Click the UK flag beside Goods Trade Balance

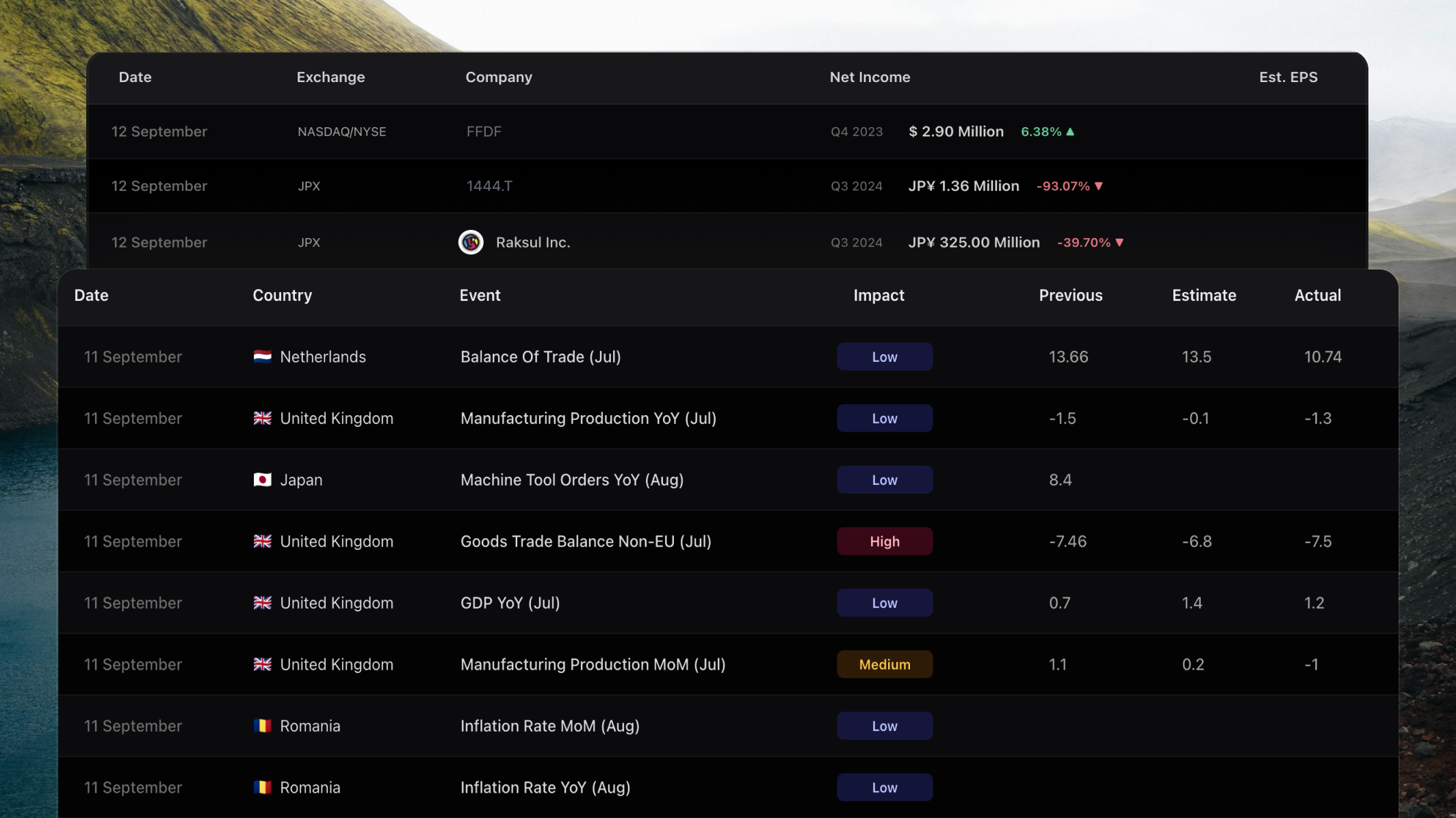[x=262, y=541]
